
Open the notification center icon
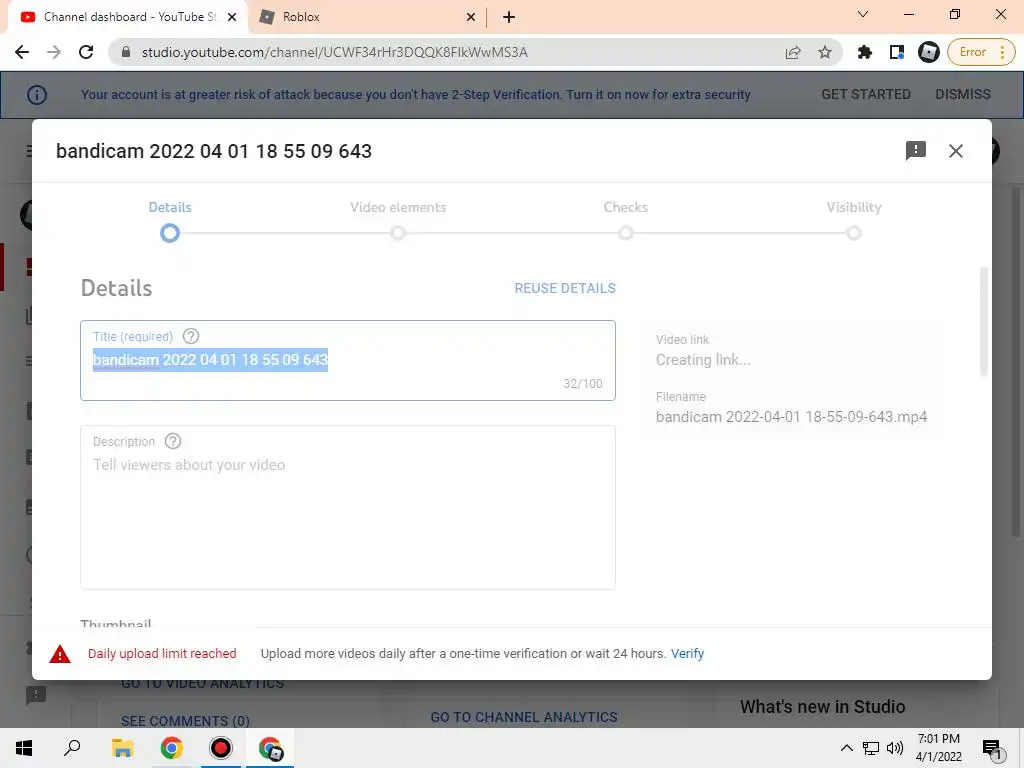(992, 749)
